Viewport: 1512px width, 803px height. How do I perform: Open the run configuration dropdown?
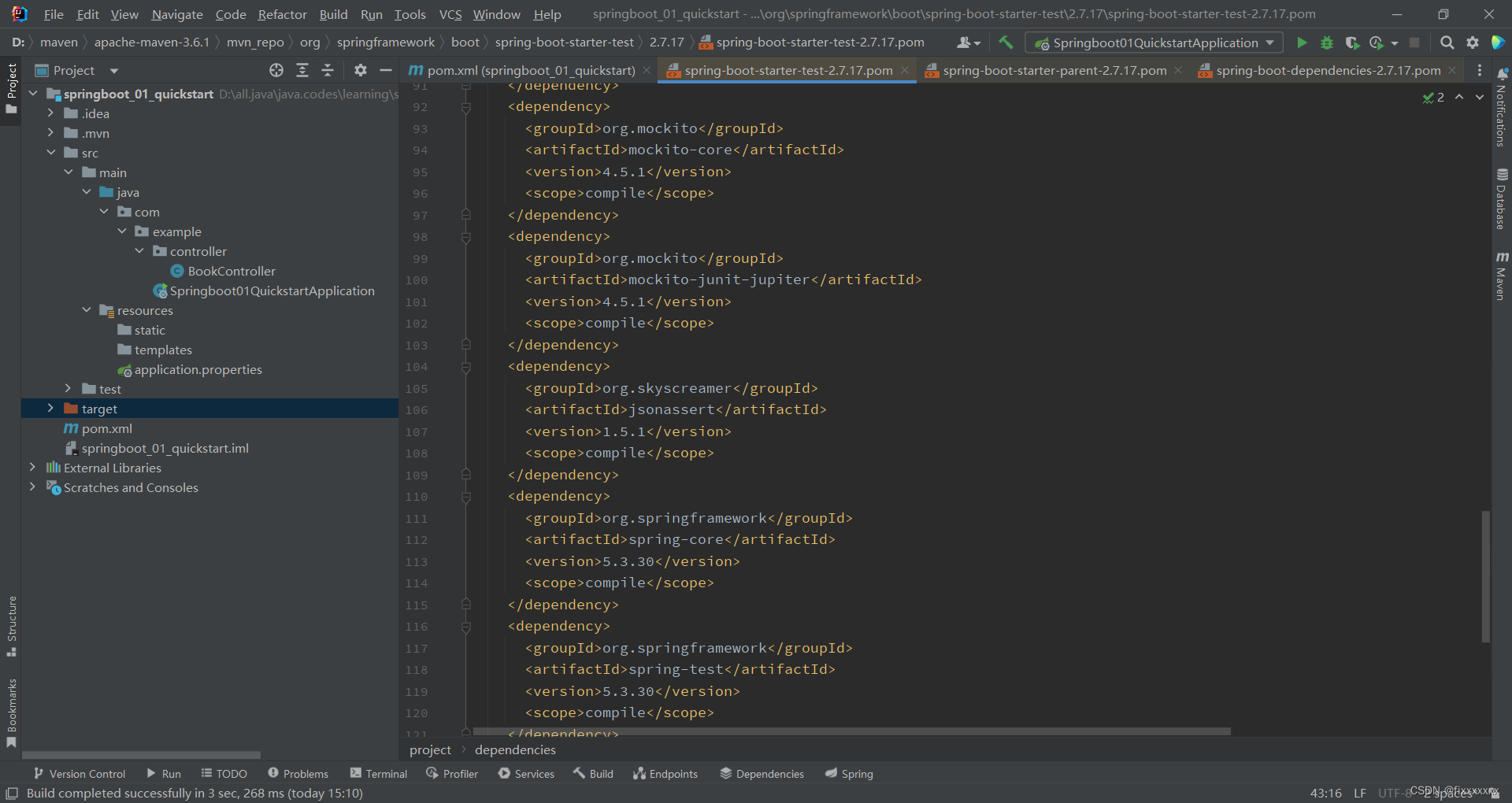[x=1269, y=43]
